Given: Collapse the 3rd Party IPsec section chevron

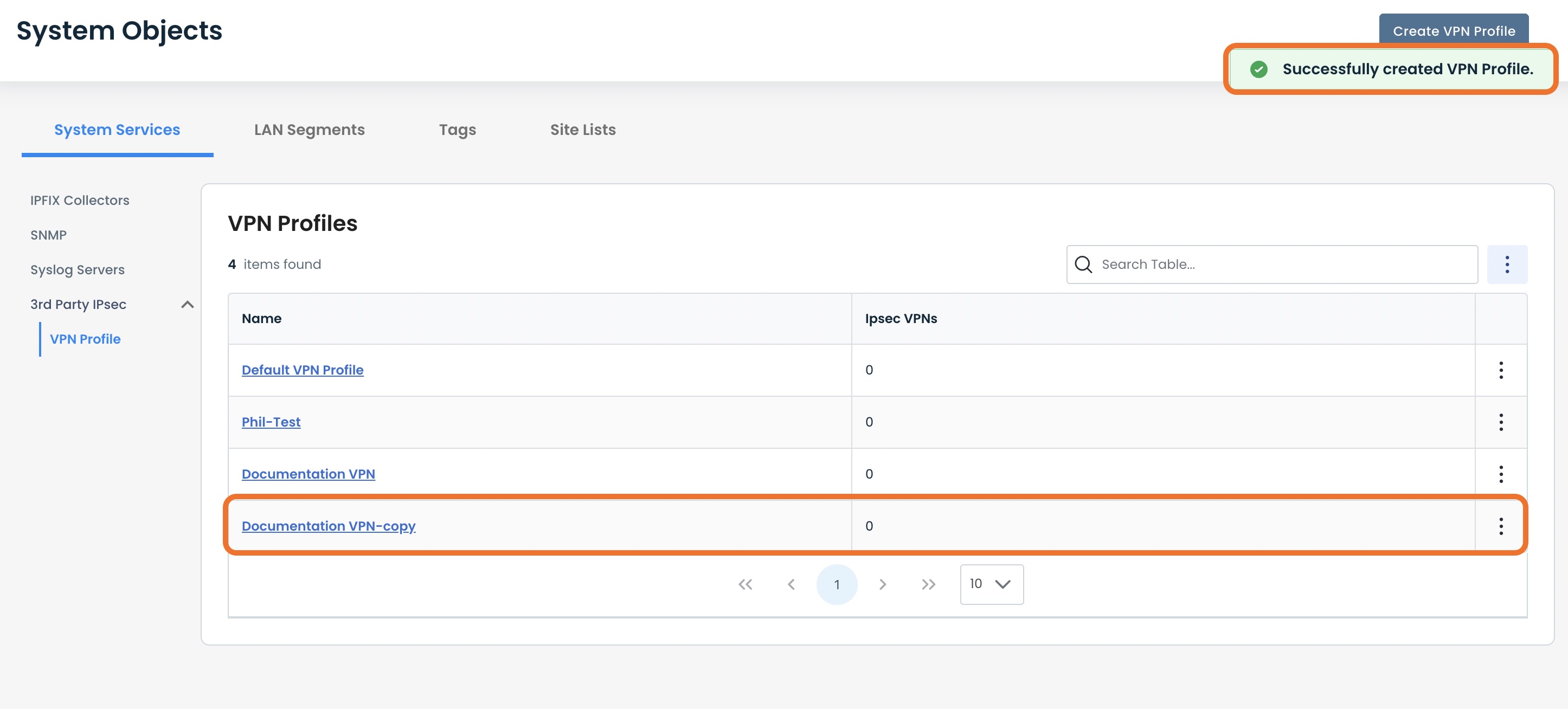Looking at the screenshot, I should pos(188,304).
